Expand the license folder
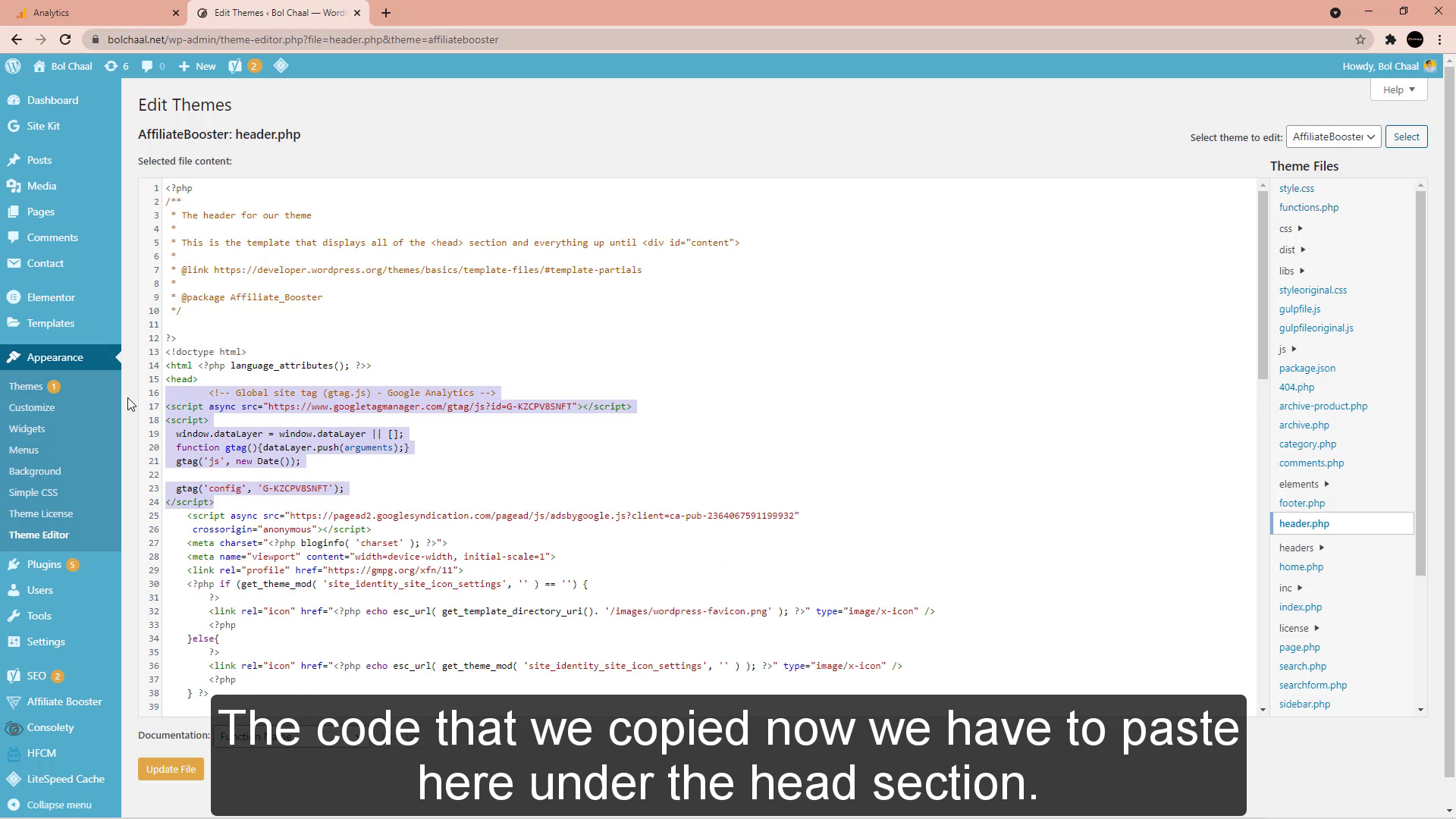1456x819 pixels. pos(1299,628)
